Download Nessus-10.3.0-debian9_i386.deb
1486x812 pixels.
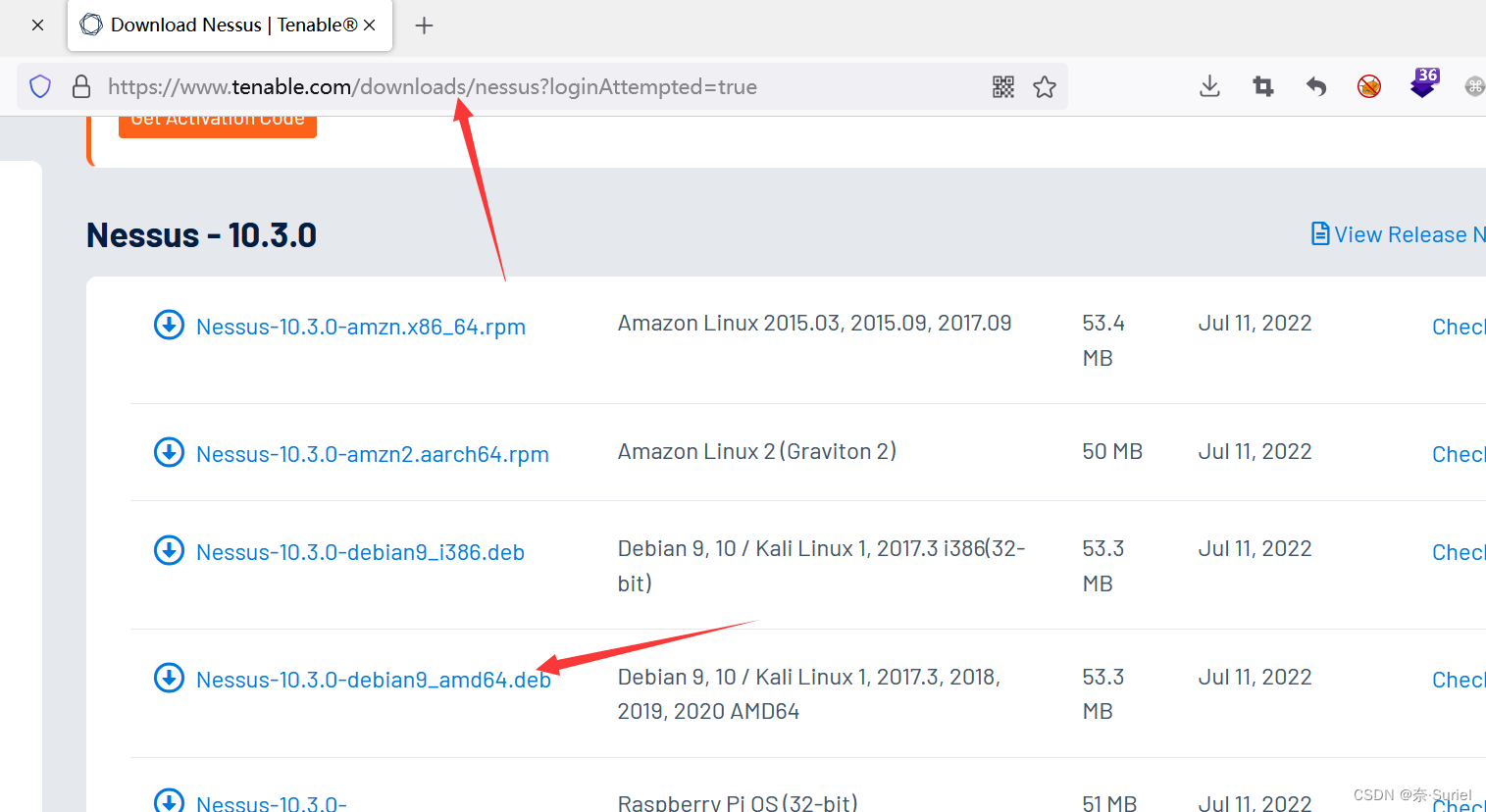coord(360,552)
